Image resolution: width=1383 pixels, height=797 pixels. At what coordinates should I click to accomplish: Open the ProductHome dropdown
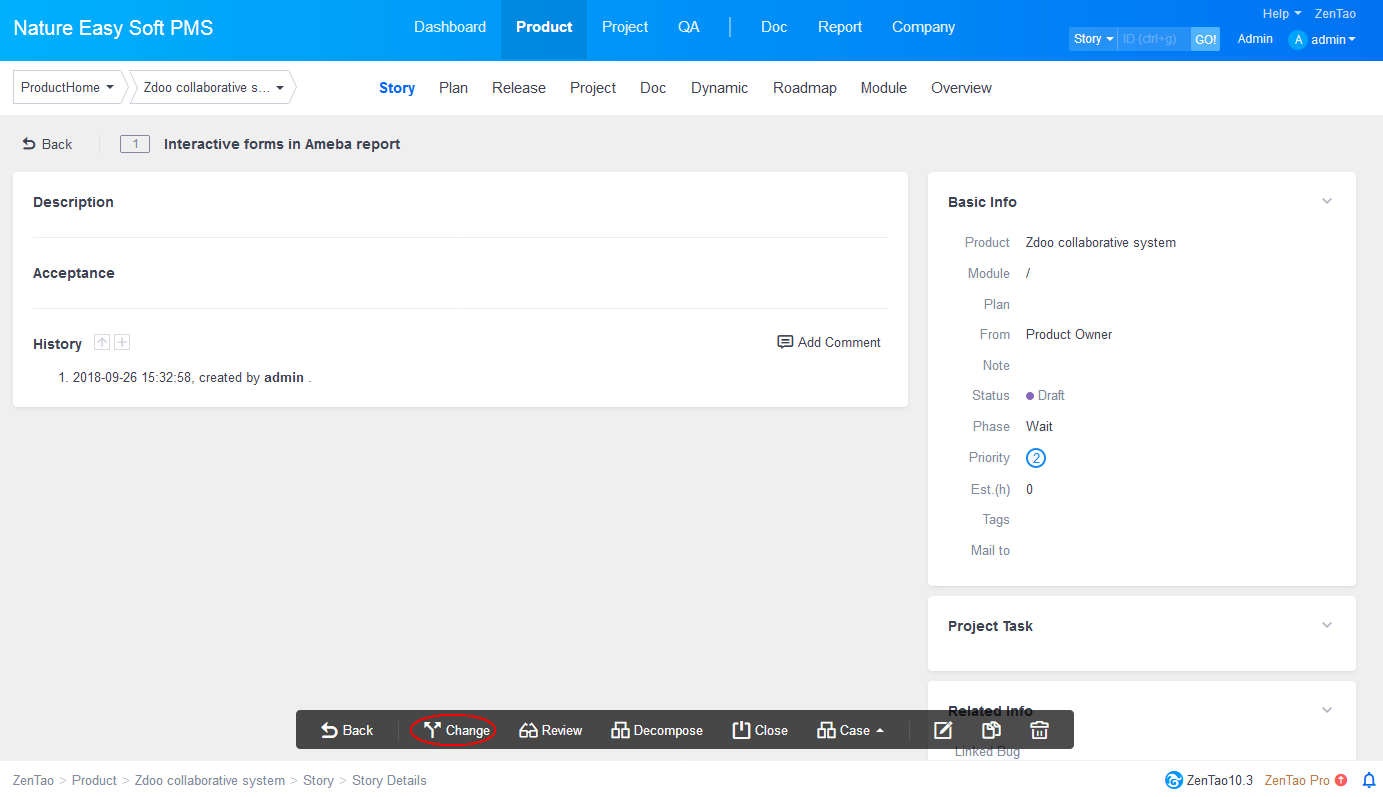67,88
